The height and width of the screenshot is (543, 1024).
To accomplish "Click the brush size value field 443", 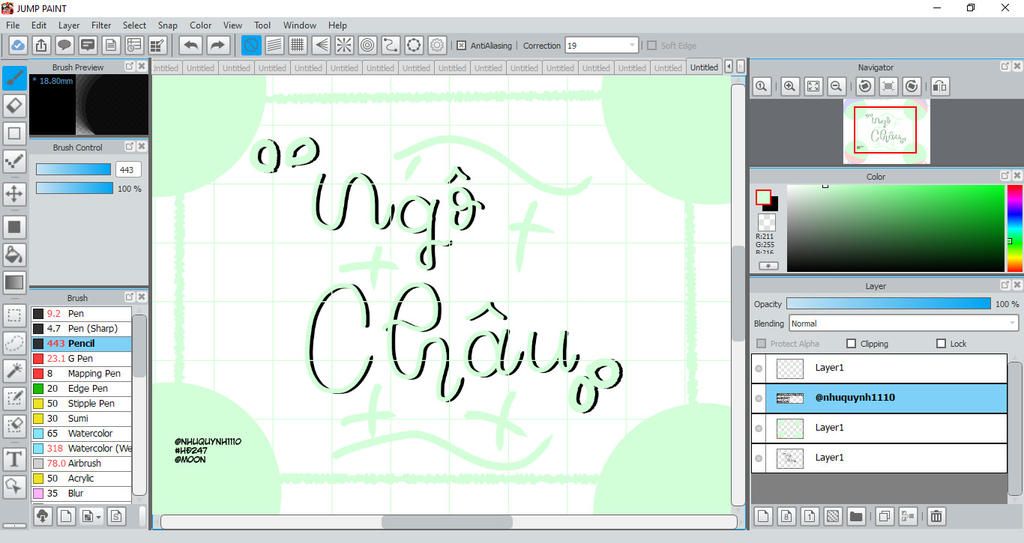I will (128, 170).
